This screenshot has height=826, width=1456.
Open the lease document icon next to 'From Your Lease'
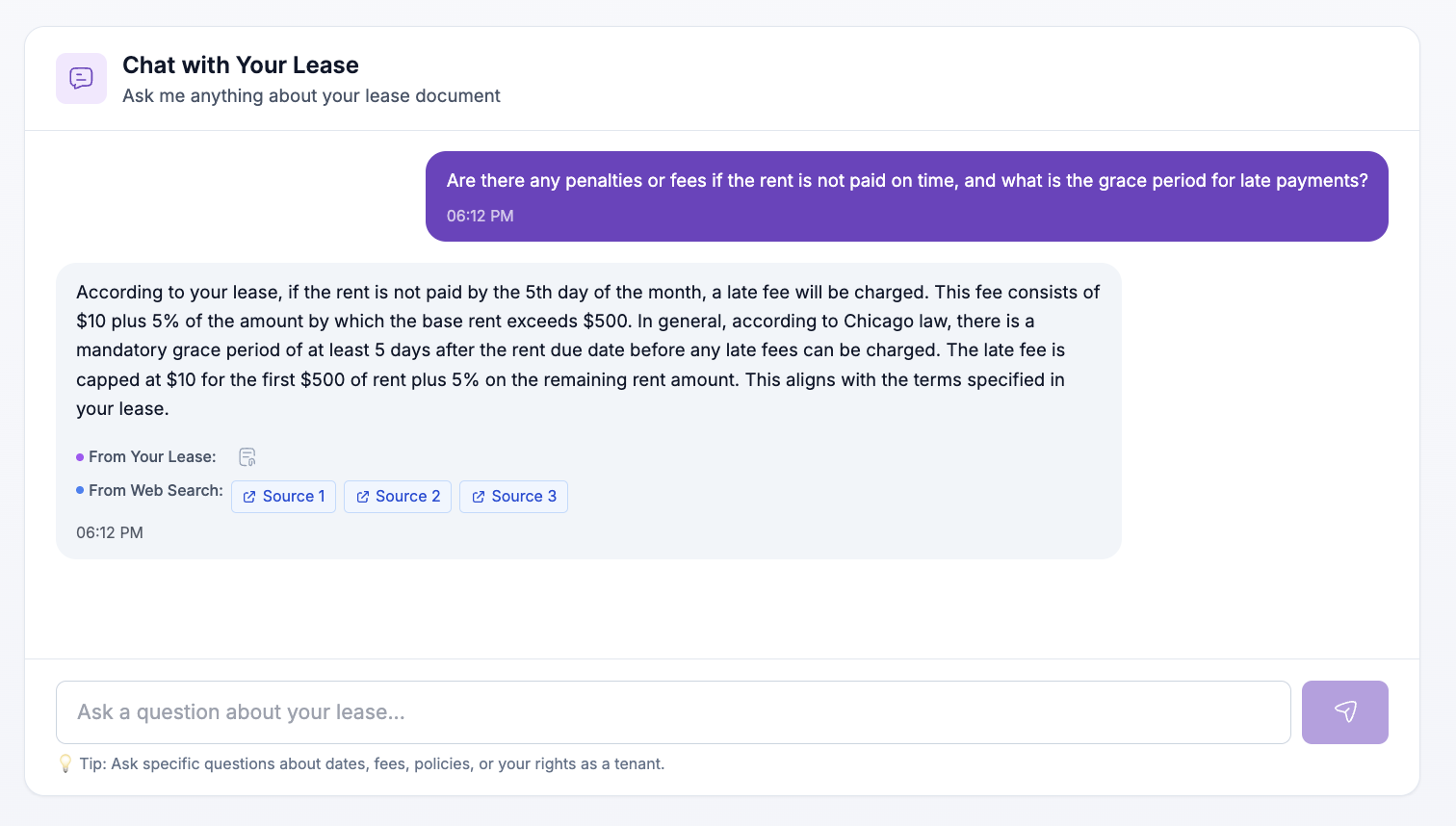pyautogui.click(x=247, y=456)
